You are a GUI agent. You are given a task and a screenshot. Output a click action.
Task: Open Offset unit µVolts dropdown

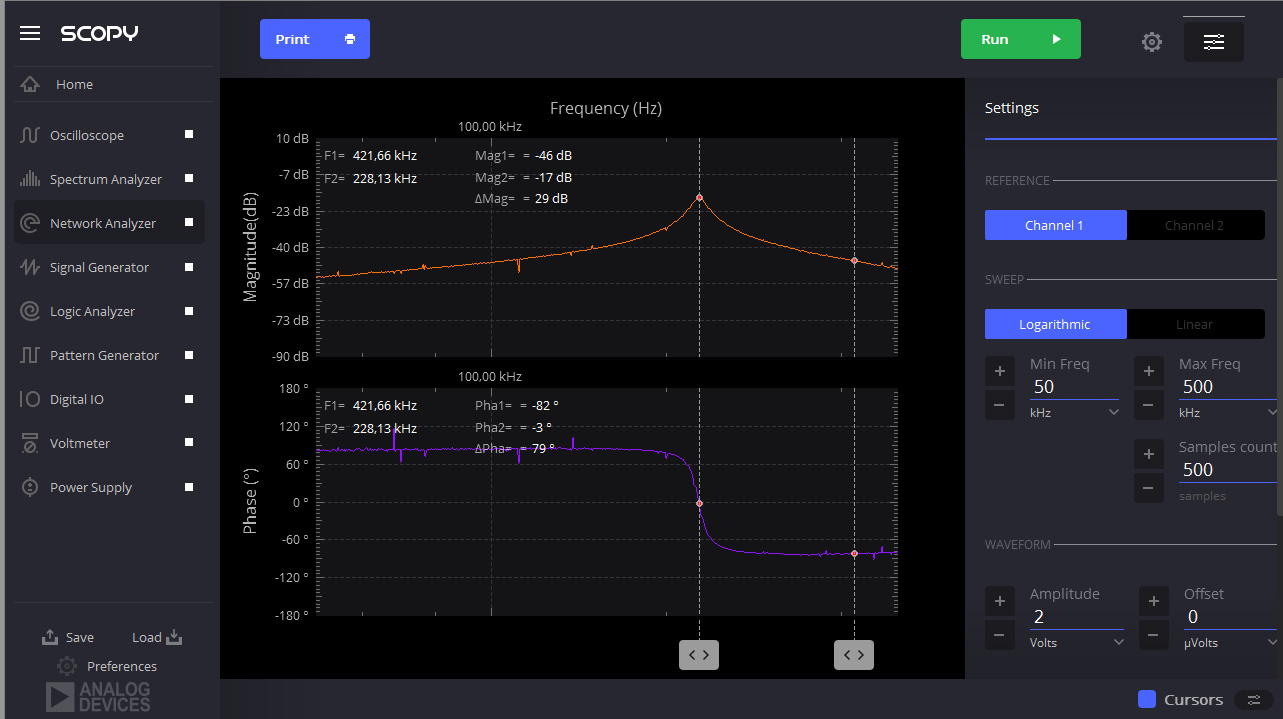[x=1231, y=643]
